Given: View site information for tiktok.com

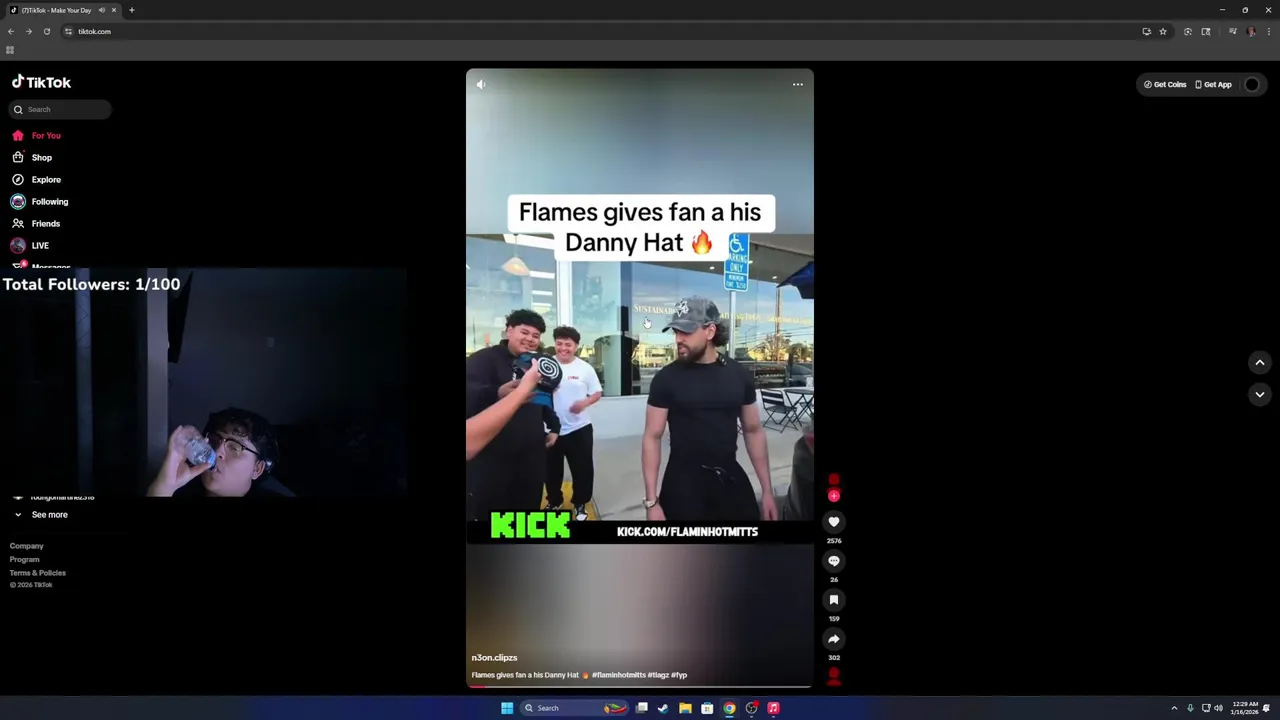Looking at the screenshot, I should [68, 31].
